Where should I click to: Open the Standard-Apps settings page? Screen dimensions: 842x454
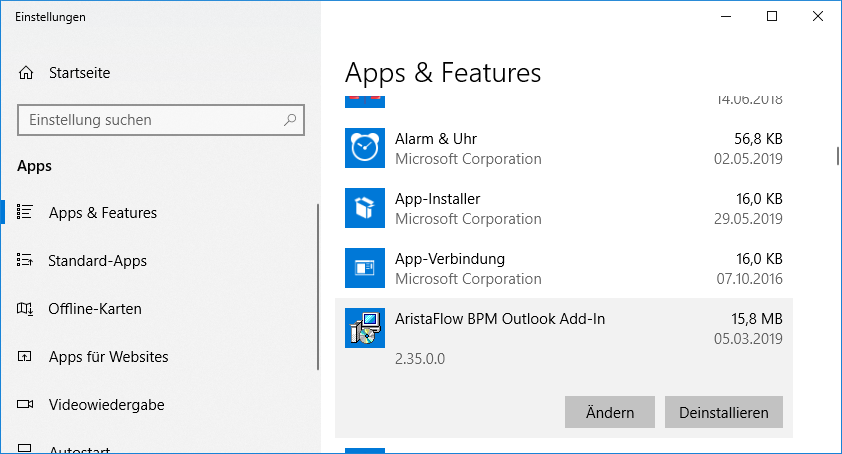point(97,261)
